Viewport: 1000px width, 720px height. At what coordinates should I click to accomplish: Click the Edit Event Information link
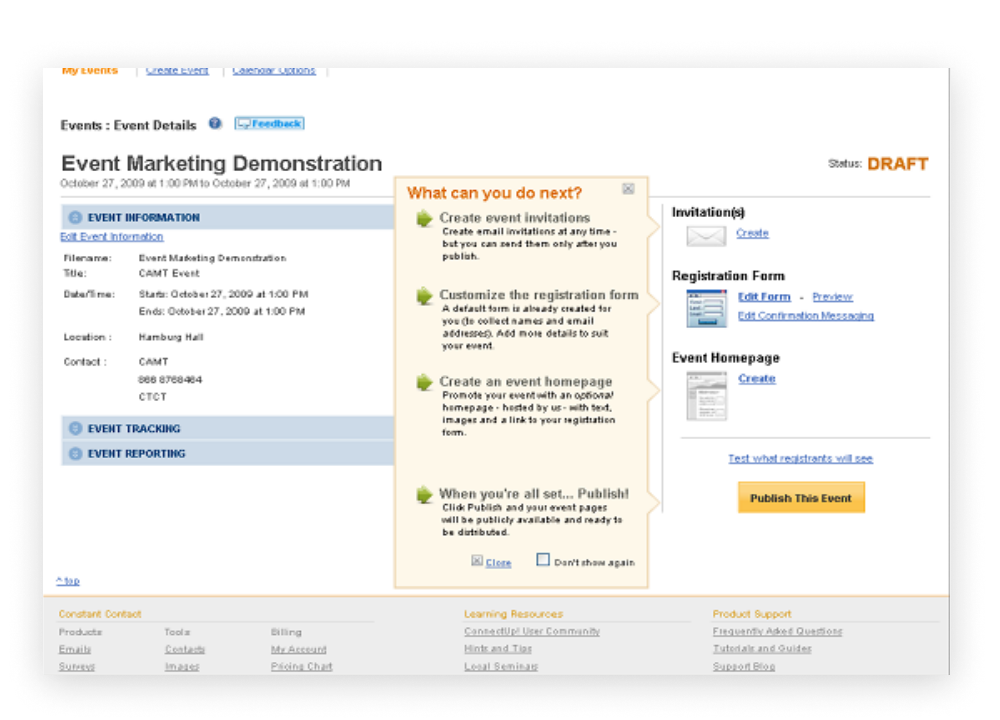click(112, 237)
